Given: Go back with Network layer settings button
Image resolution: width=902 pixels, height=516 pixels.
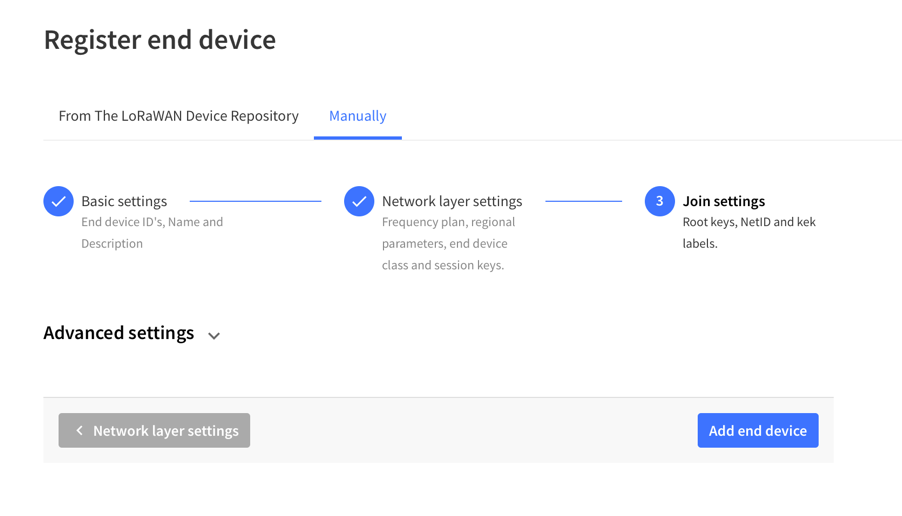Looking at the screenshot, I should (154, 430).
